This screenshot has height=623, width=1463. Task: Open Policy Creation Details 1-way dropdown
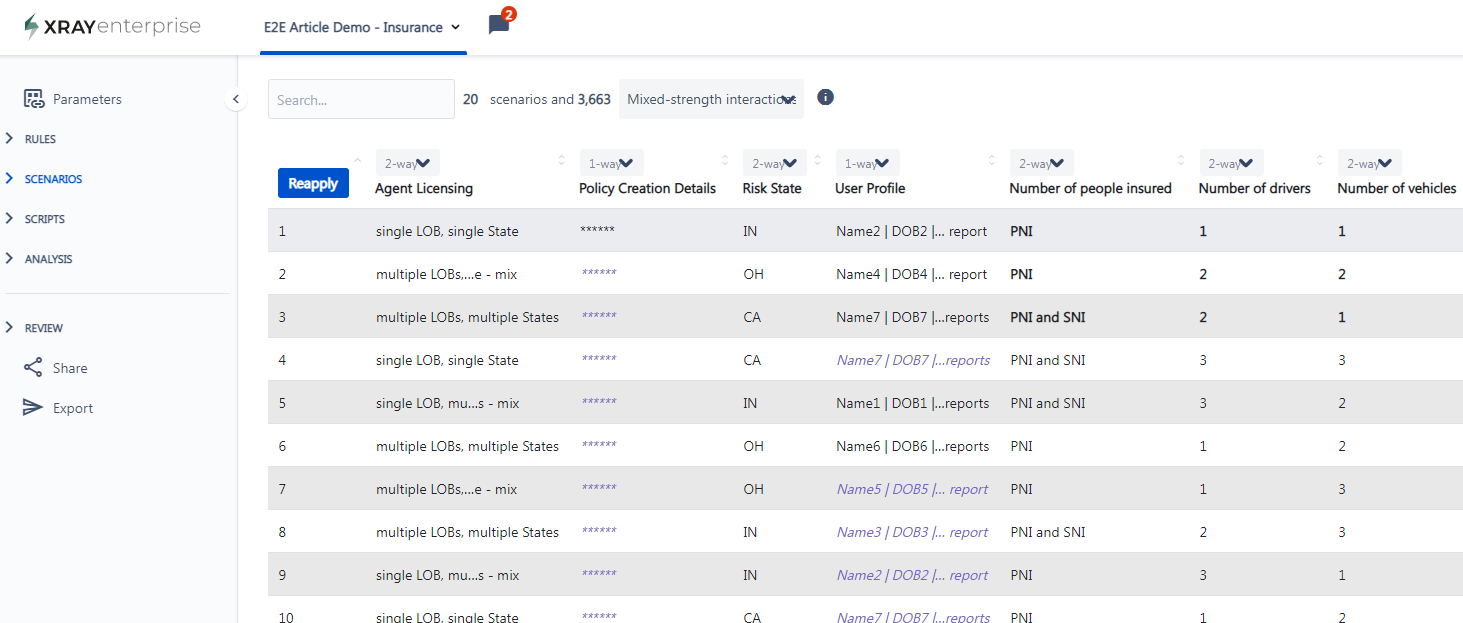pos(611,163)
